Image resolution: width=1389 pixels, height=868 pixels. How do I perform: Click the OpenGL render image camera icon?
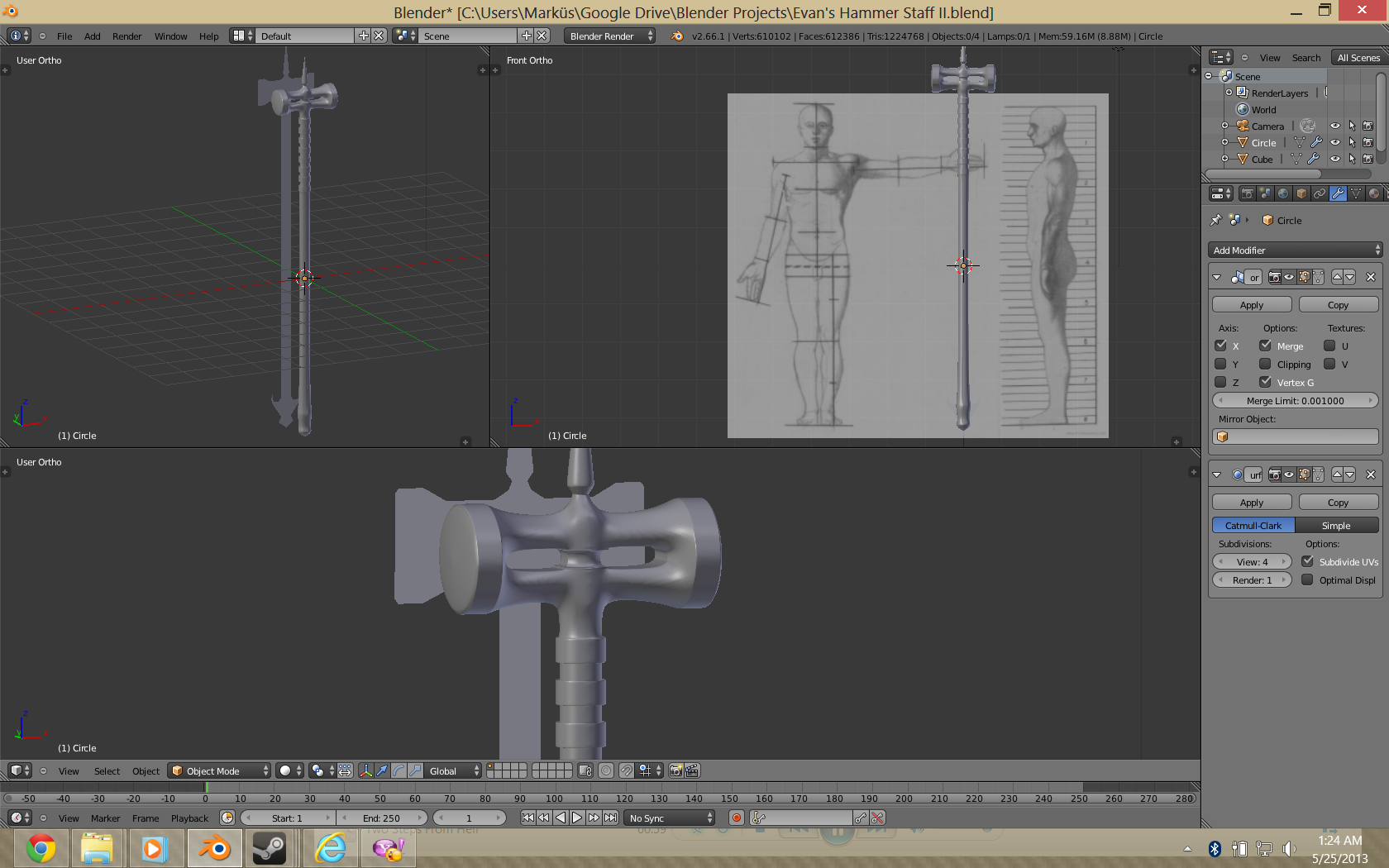[675, 770]
